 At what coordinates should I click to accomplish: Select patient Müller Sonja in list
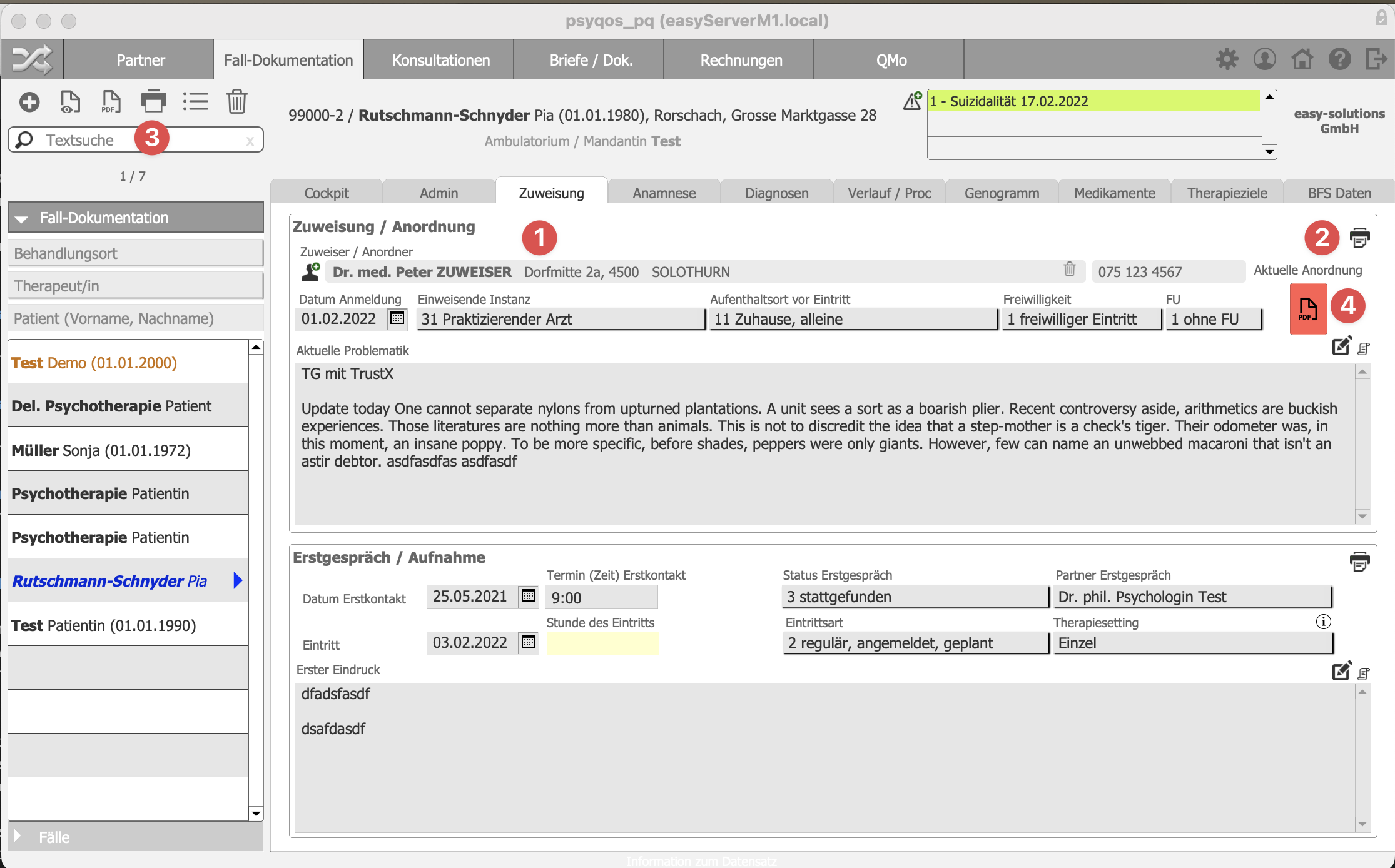128,450
